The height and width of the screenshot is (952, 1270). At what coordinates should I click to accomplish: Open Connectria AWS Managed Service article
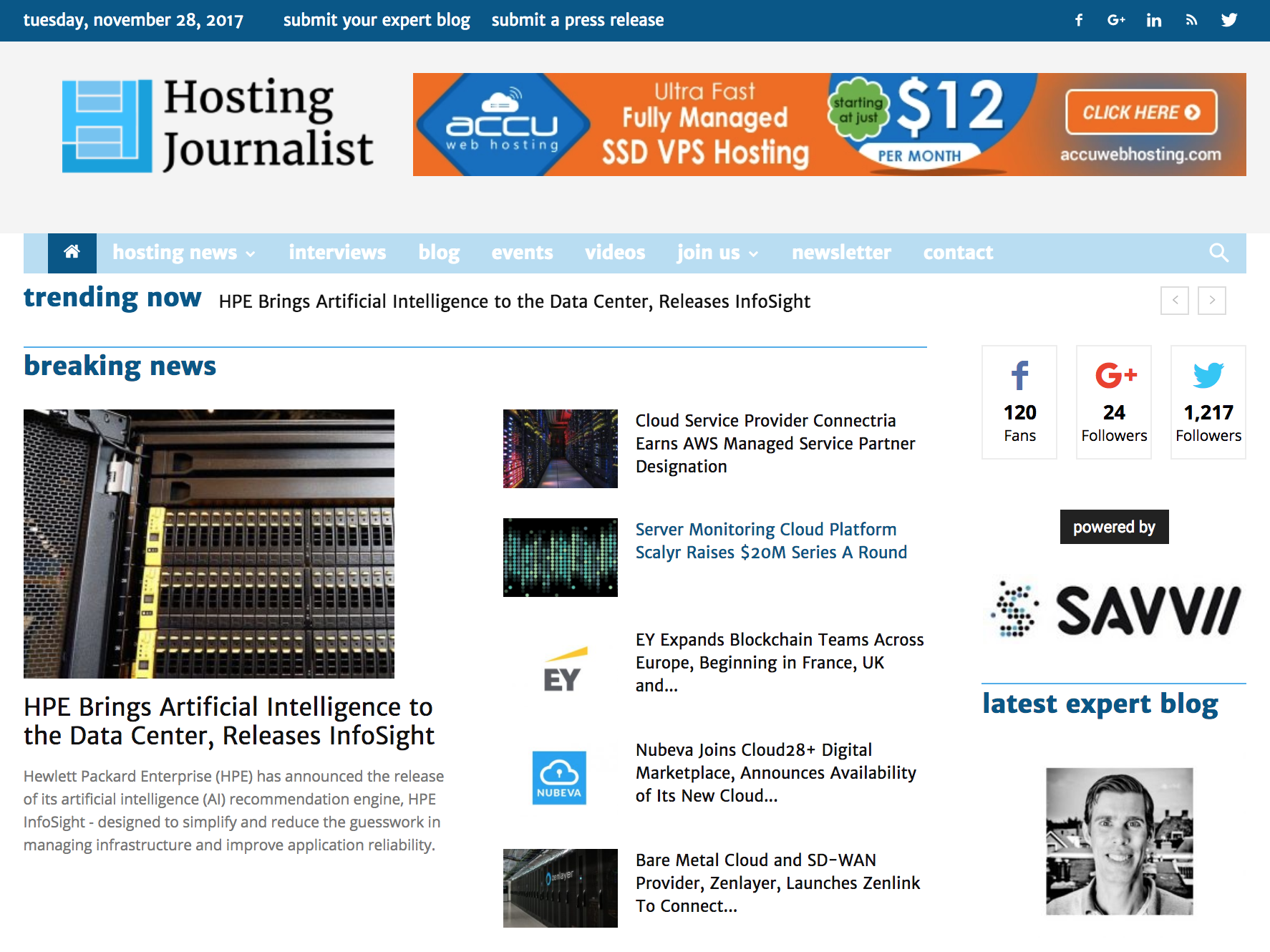pos(775,444)
